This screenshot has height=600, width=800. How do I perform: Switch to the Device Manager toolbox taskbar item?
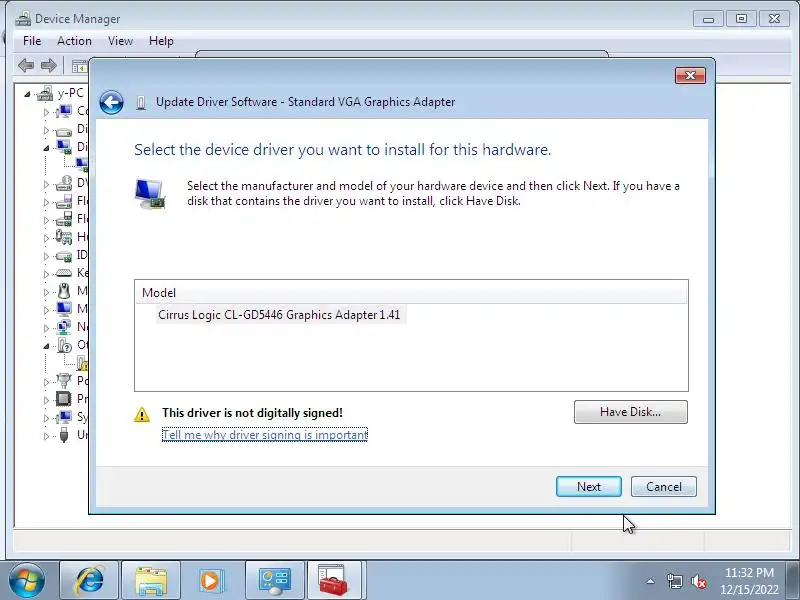coord(334,581)
